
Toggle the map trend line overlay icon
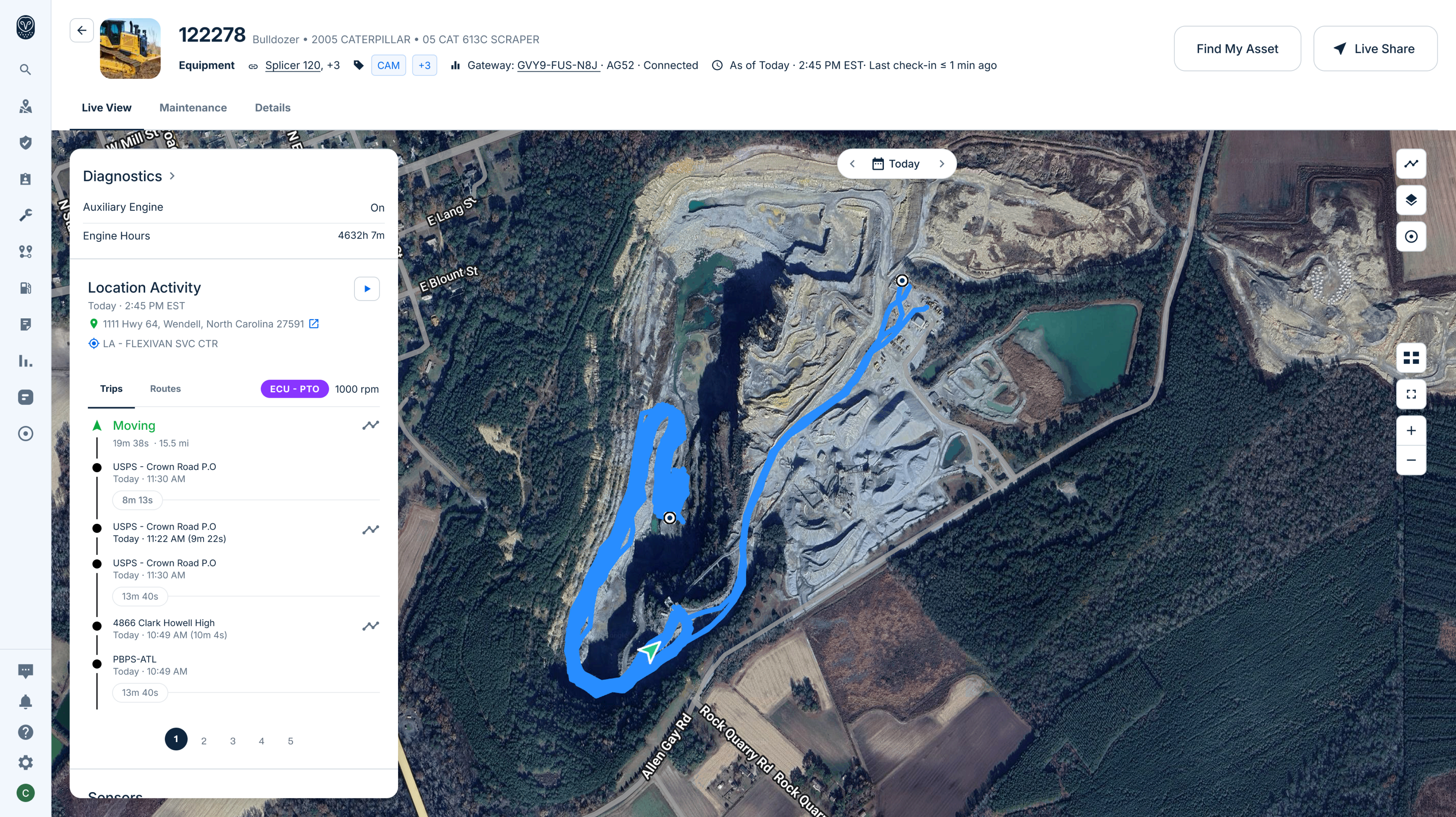[1411, 164]
